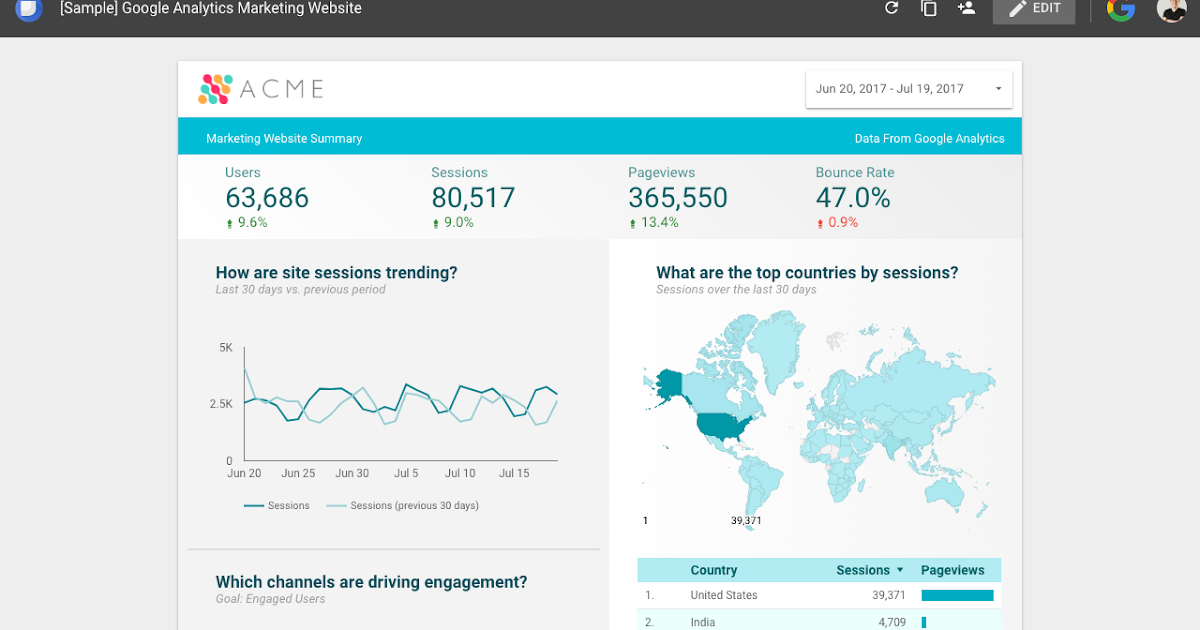Open the Jun 20 - Jul 19 date range dropdown
Screen dimensions: 1200x630
(x=908, y=88)
